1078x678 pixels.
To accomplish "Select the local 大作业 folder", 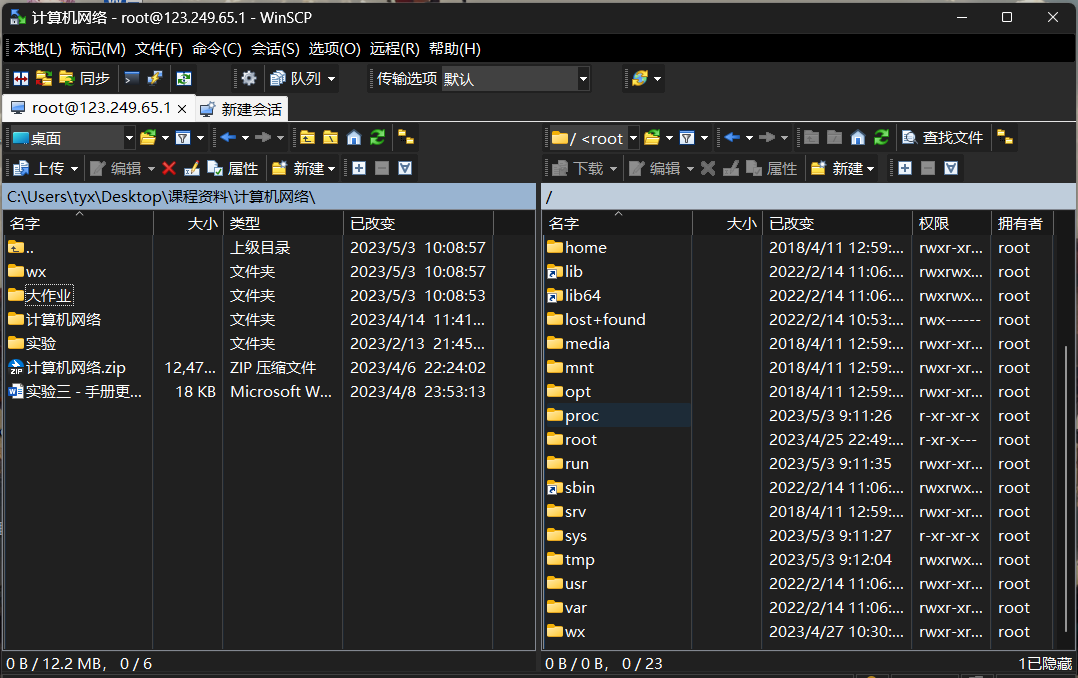I will pos(48,296).
